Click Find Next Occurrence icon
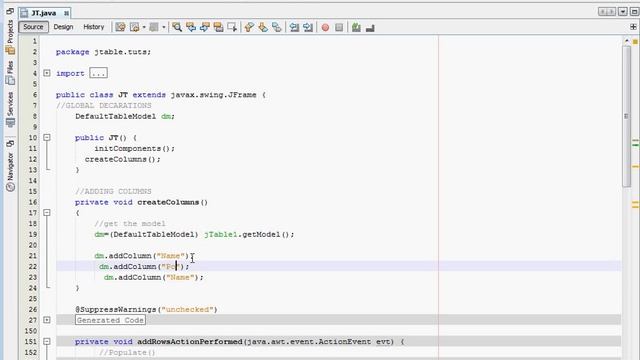This screenshot has height=360, width=640. coord(204,27)
